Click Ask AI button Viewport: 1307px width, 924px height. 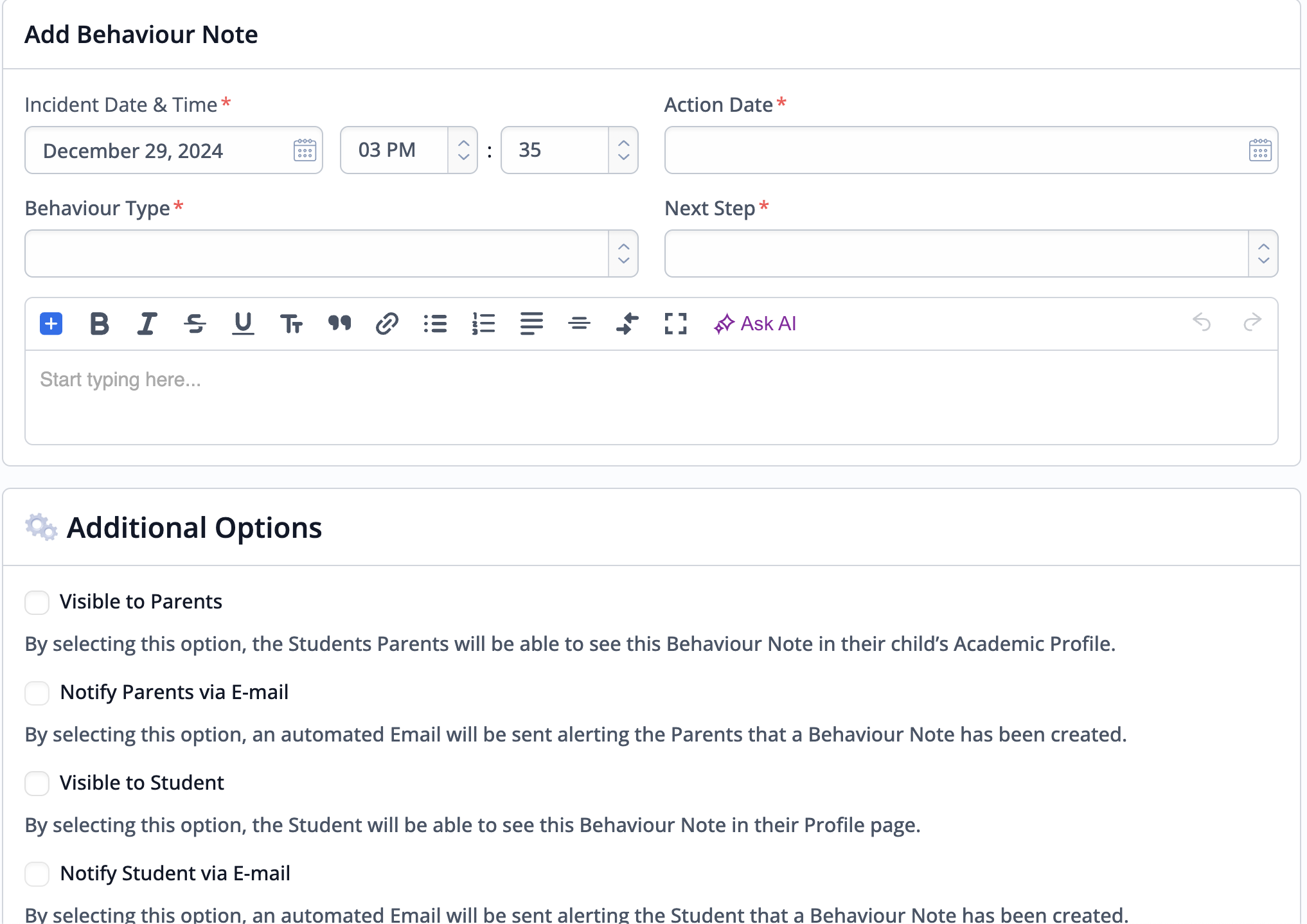(x=755, y=323)
